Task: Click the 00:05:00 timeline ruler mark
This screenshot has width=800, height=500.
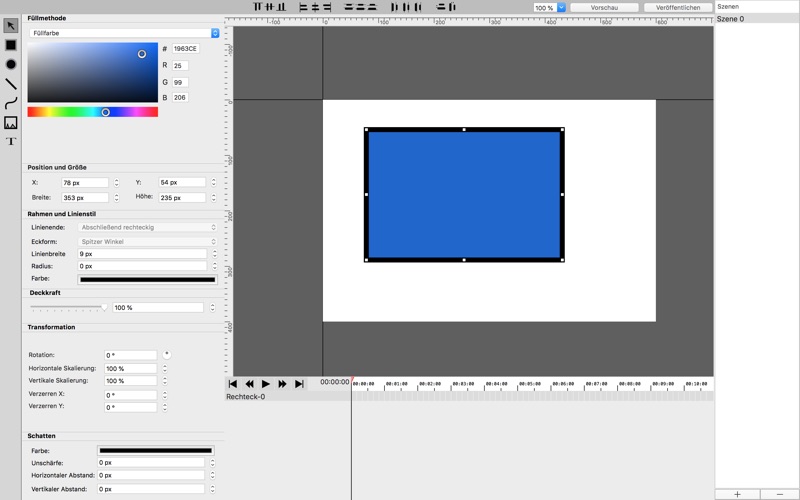Action: coord(530,384)
